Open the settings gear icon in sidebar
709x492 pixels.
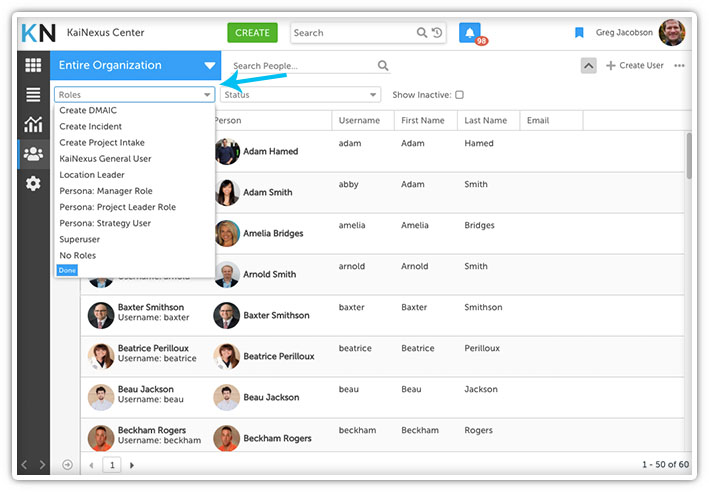coord(33,184)
